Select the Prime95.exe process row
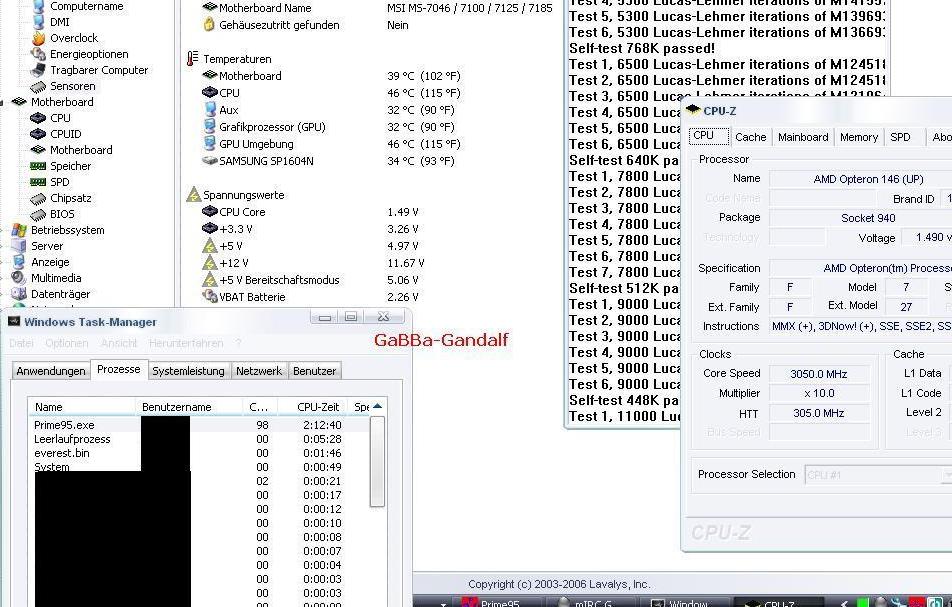 199,425
